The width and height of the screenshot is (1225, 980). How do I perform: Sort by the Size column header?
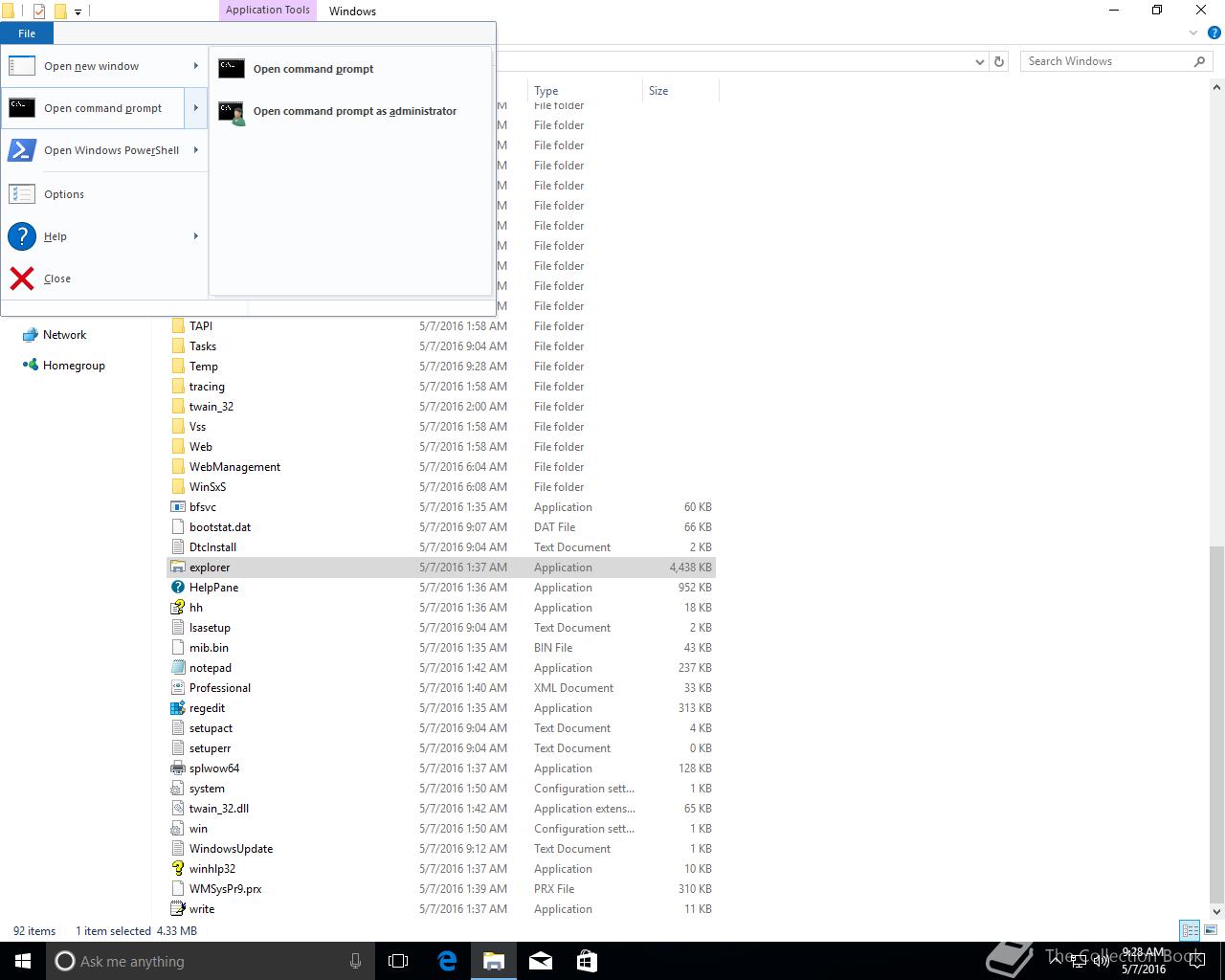pos(680,91)
